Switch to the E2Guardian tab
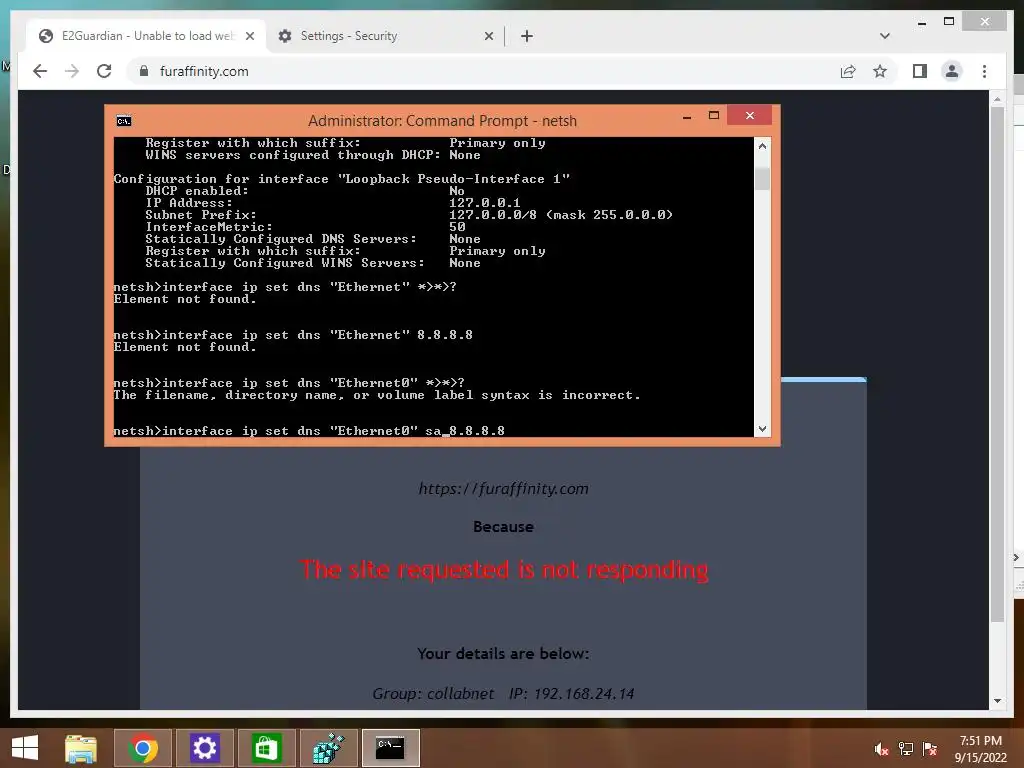 148,36
